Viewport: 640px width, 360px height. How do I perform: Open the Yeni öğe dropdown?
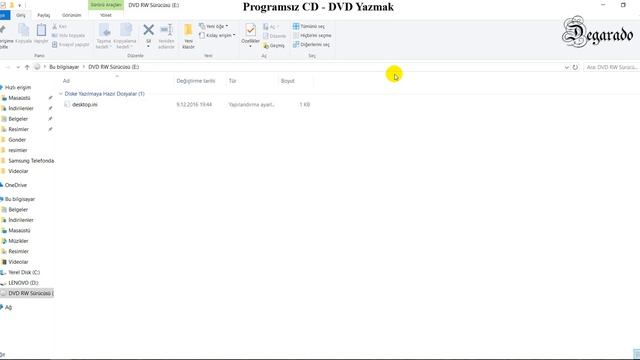click(x=213, y=26)
